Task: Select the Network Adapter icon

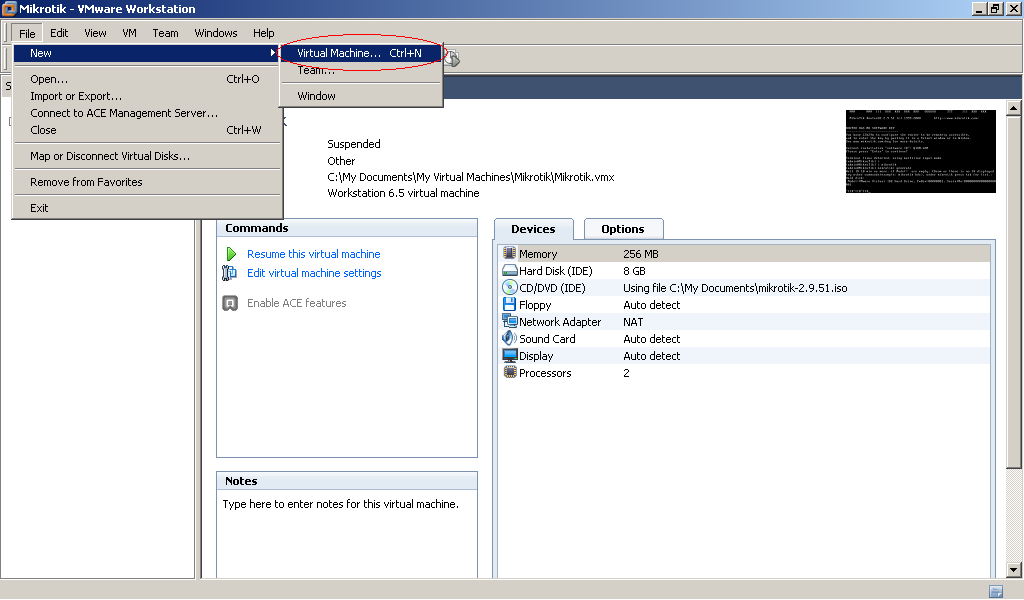Action: [x=509, y=321]
